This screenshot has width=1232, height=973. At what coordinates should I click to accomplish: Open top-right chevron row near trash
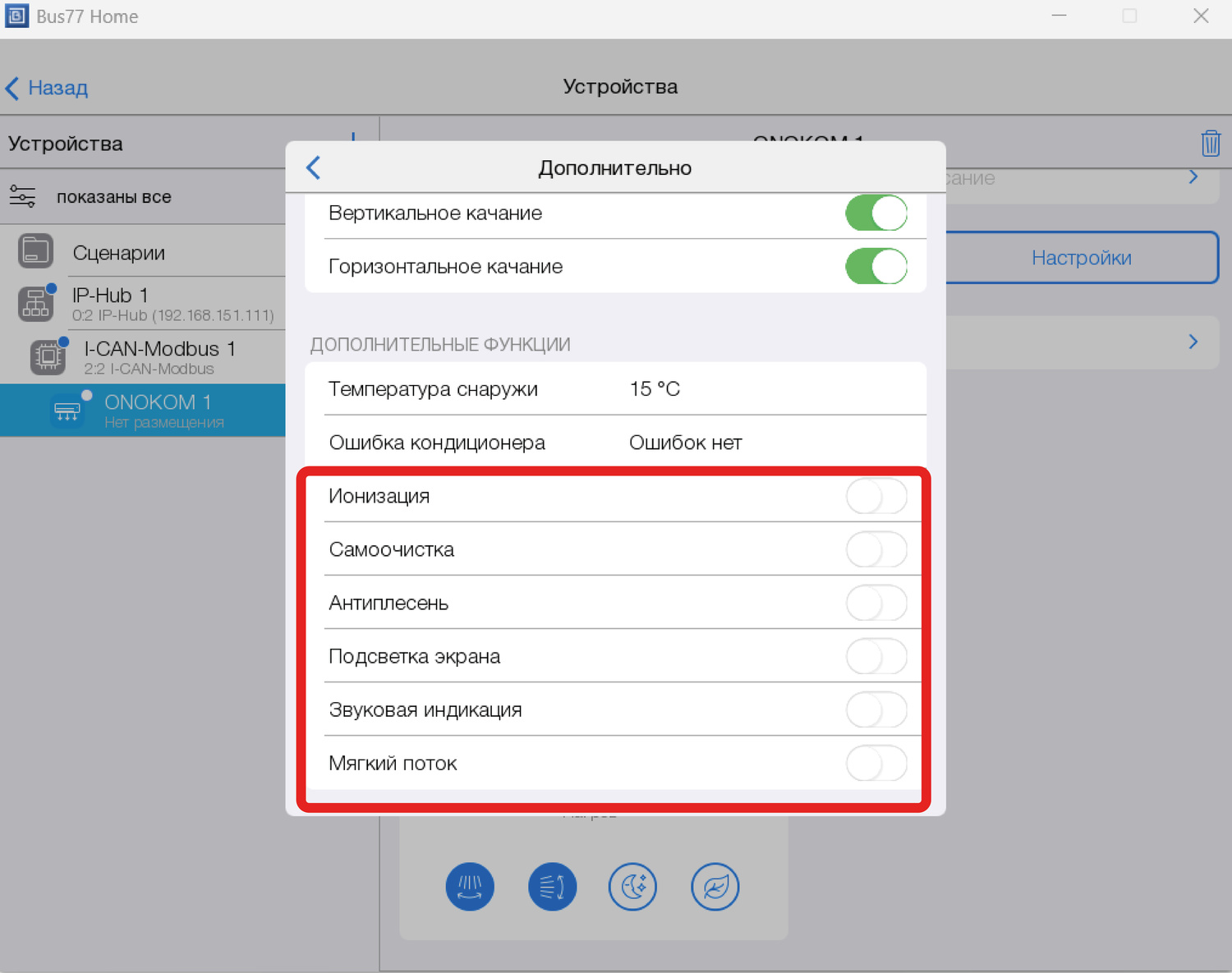(1193, 177)
